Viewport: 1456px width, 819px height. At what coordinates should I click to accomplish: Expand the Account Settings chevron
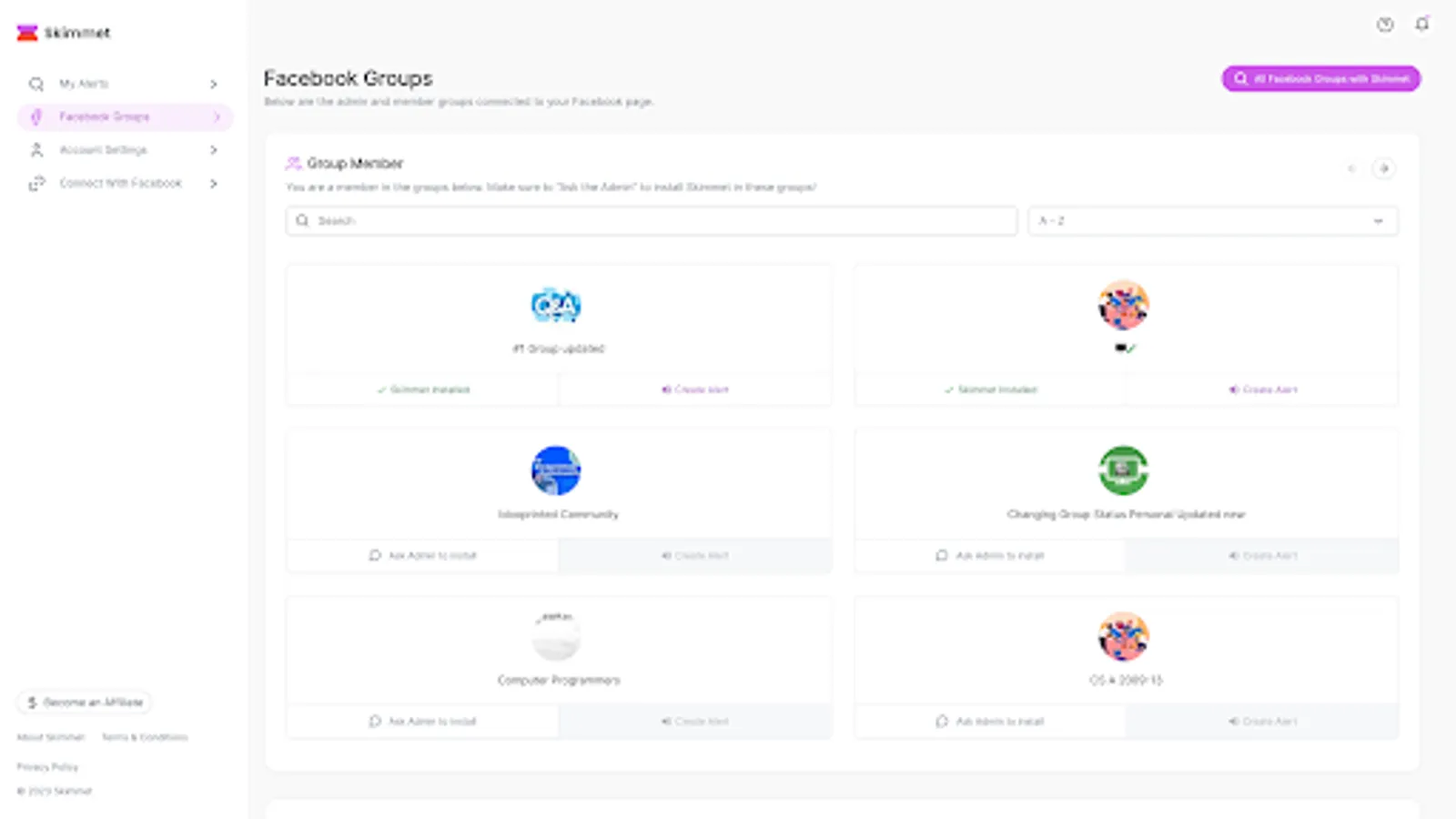pos(214,150)
